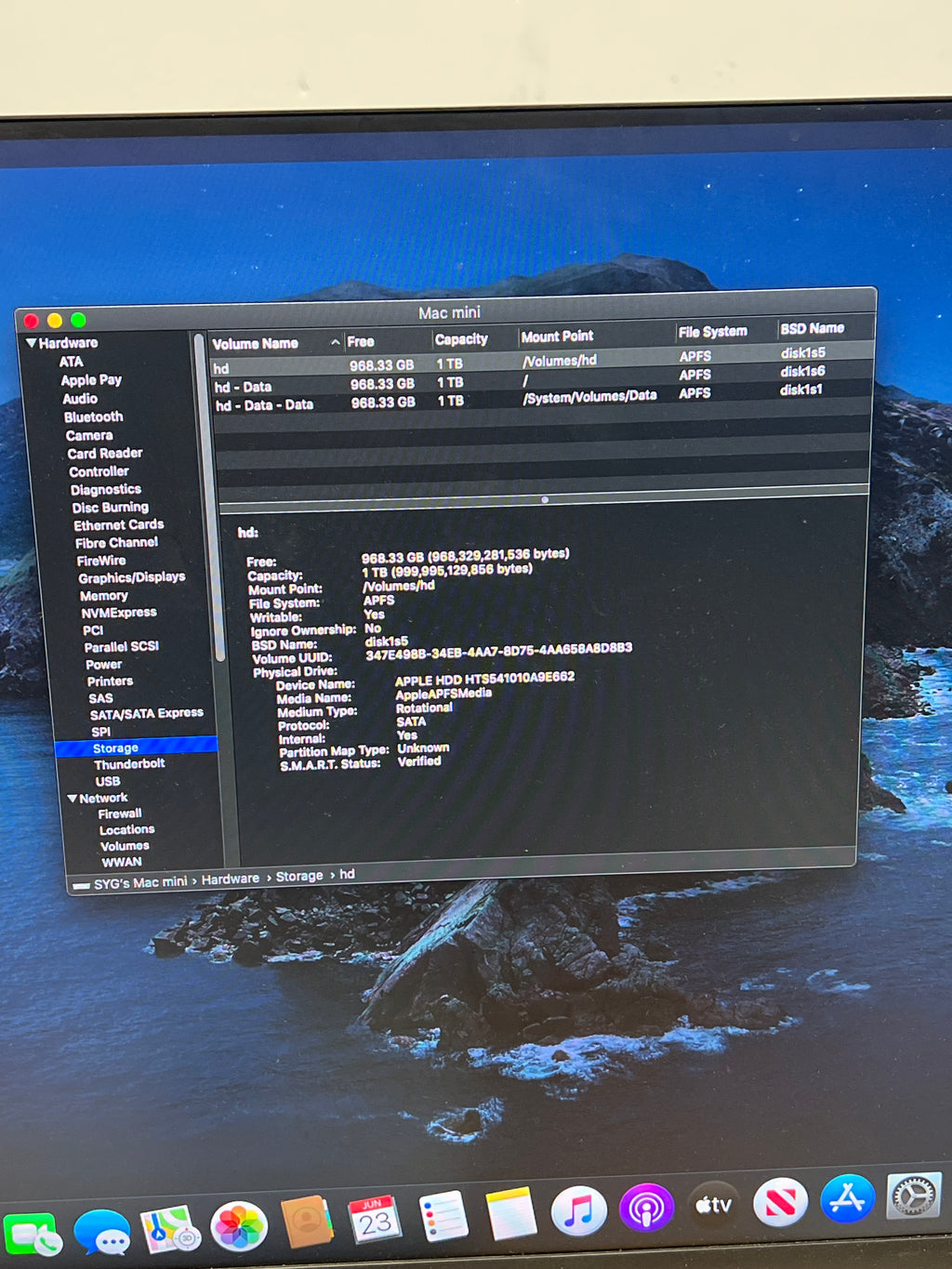952x1269 pixels.
Task: Select the highlighted Storage item
Action: coord(136,747)
